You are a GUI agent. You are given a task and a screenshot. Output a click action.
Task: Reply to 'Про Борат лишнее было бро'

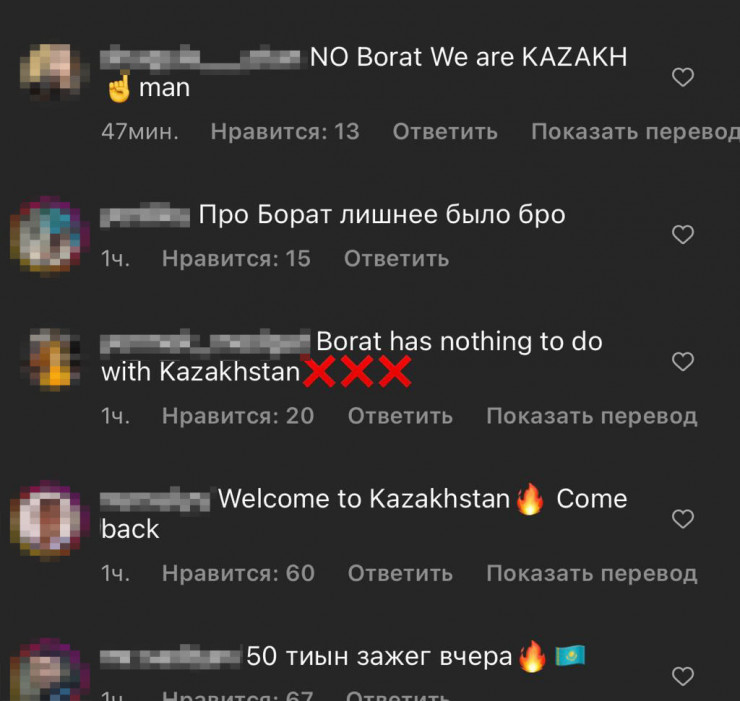(x=396, y=259)
